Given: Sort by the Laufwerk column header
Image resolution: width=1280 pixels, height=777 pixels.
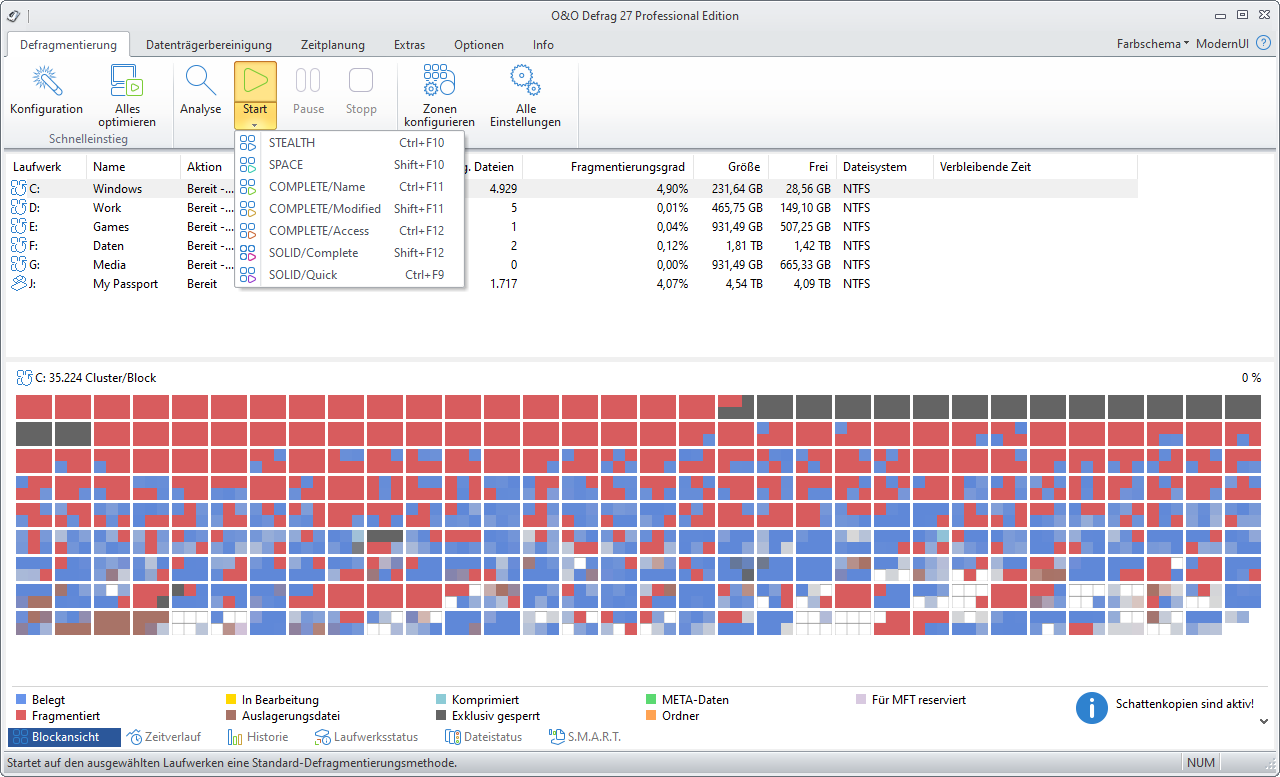Looking at the screenshot, I should (47, 167).
